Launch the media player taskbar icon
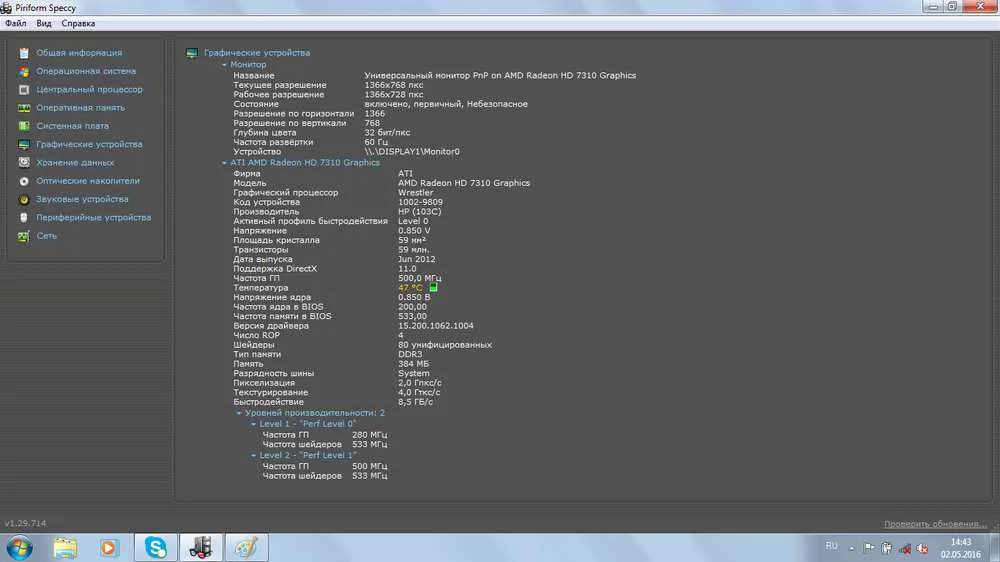The image size is (1000, 562). coord(109,548)
